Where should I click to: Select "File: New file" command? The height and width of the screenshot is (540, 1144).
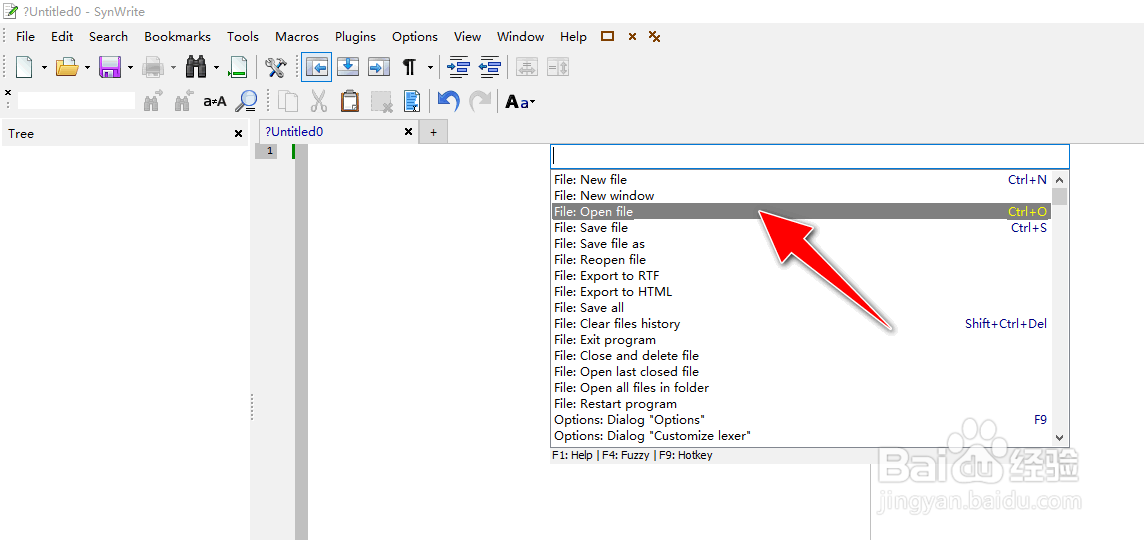(800, 180)
